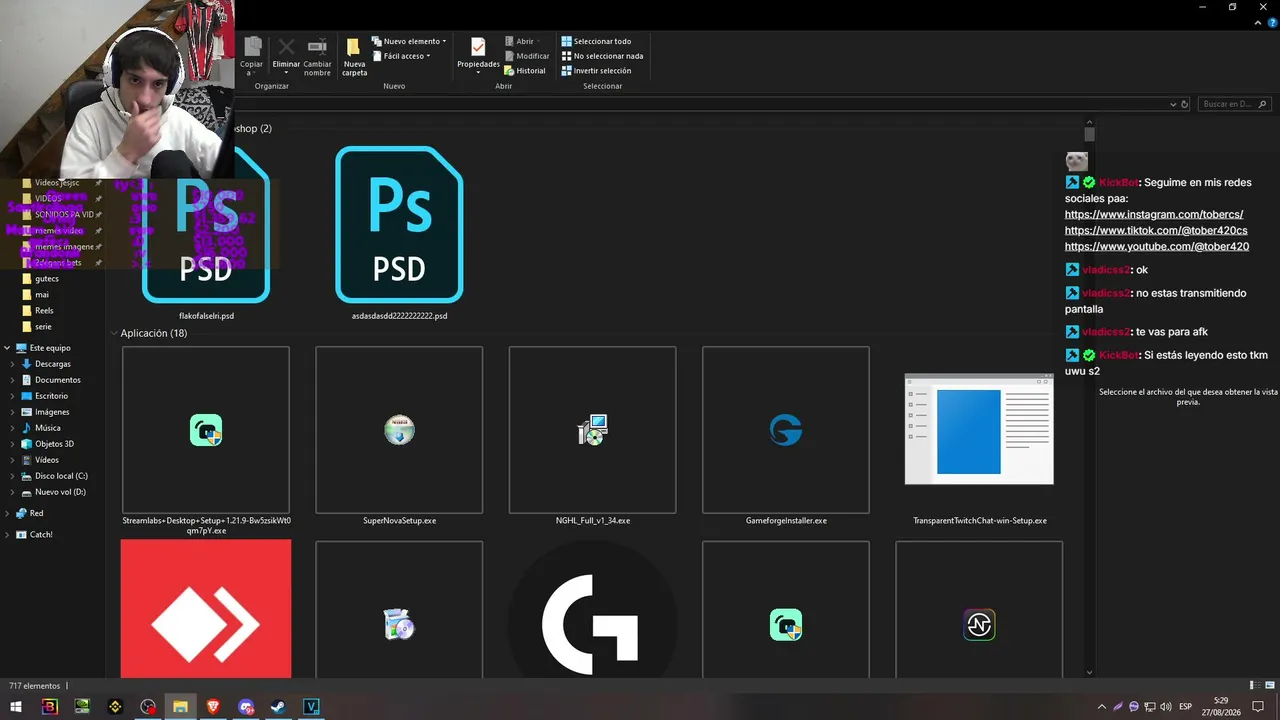
Task: Open the Windows Start menu
Action: tap(16, 707)
